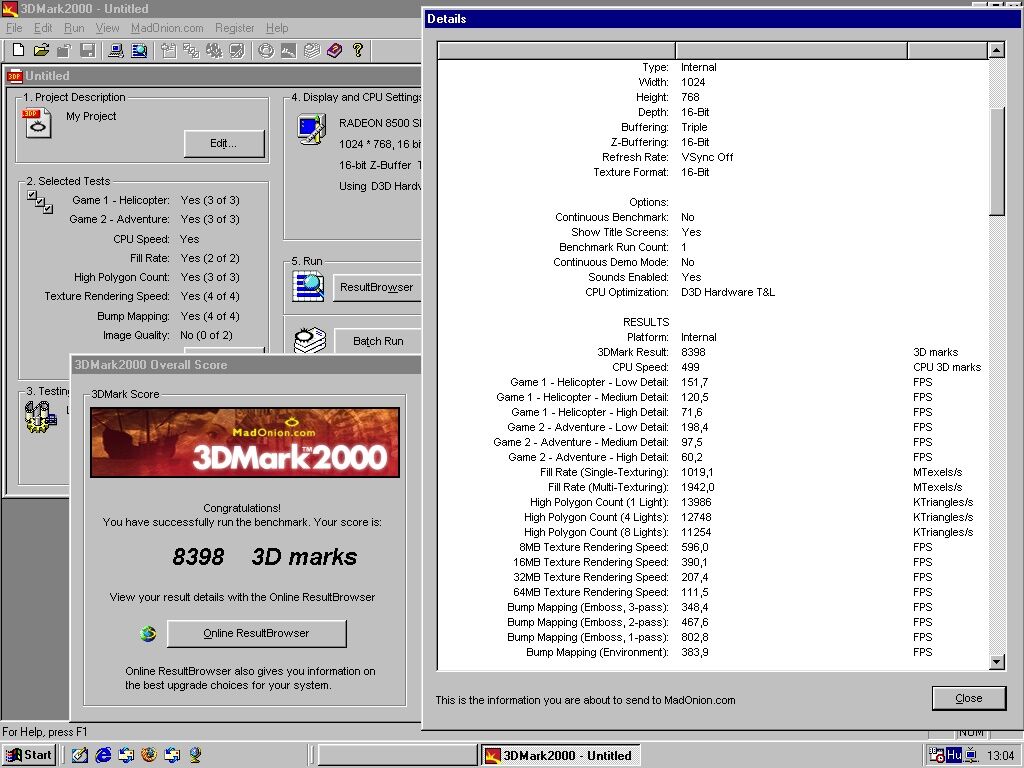Click the Details vertical scrollbar thumb
The width and height of the screenshot is (1024, 768).
point(997,161)
